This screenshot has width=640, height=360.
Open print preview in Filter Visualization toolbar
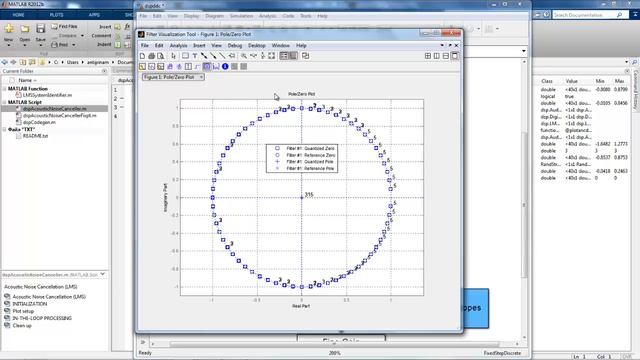(x=160, y=56)
